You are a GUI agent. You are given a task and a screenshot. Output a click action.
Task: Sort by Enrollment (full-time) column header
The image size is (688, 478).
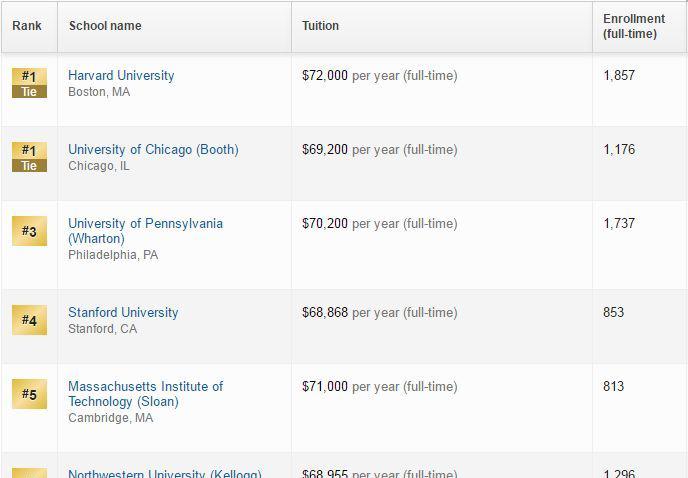[x=634, y=26]
